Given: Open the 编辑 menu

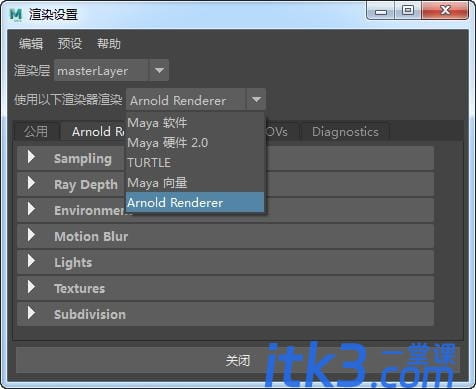Looking at the screenshot, I should pos(31,44).
